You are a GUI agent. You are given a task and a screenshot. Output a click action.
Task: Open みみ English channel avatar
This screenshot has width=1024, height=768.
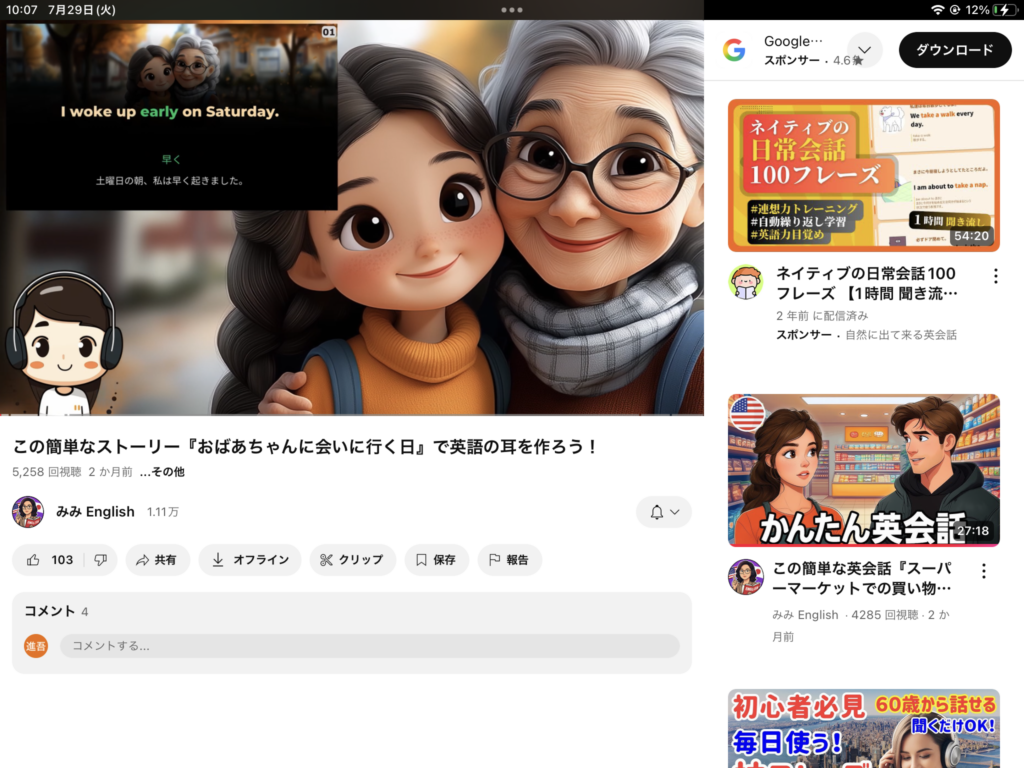pos(28,512)
